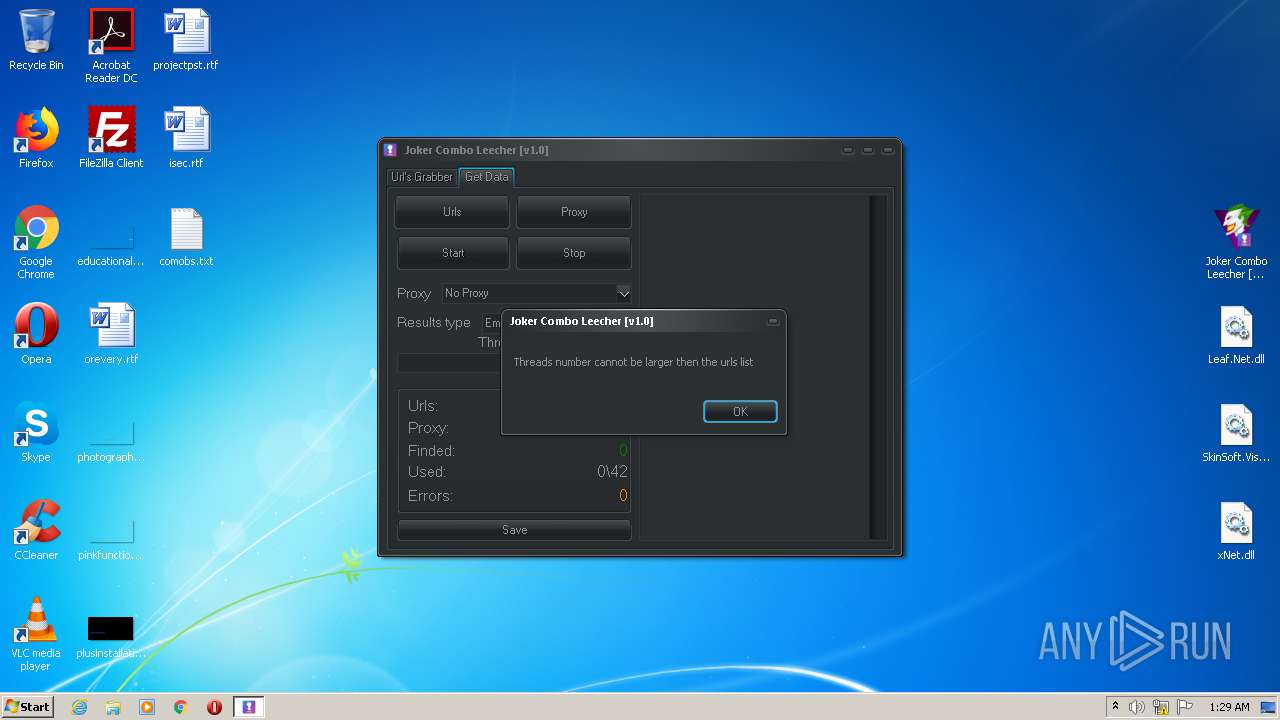Click the Finded label in stats

pyautogui.click(x=431, y=451)
